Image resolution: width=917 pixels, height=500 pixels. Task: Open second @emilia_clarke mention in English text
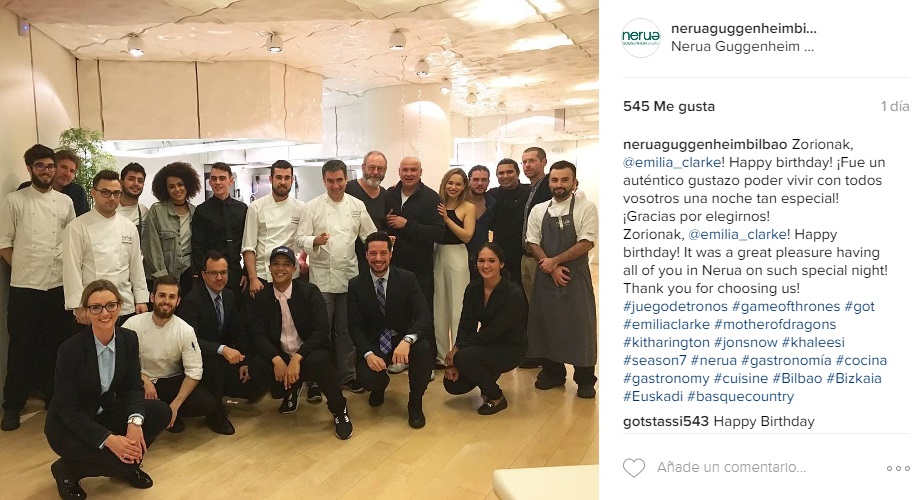737,235
